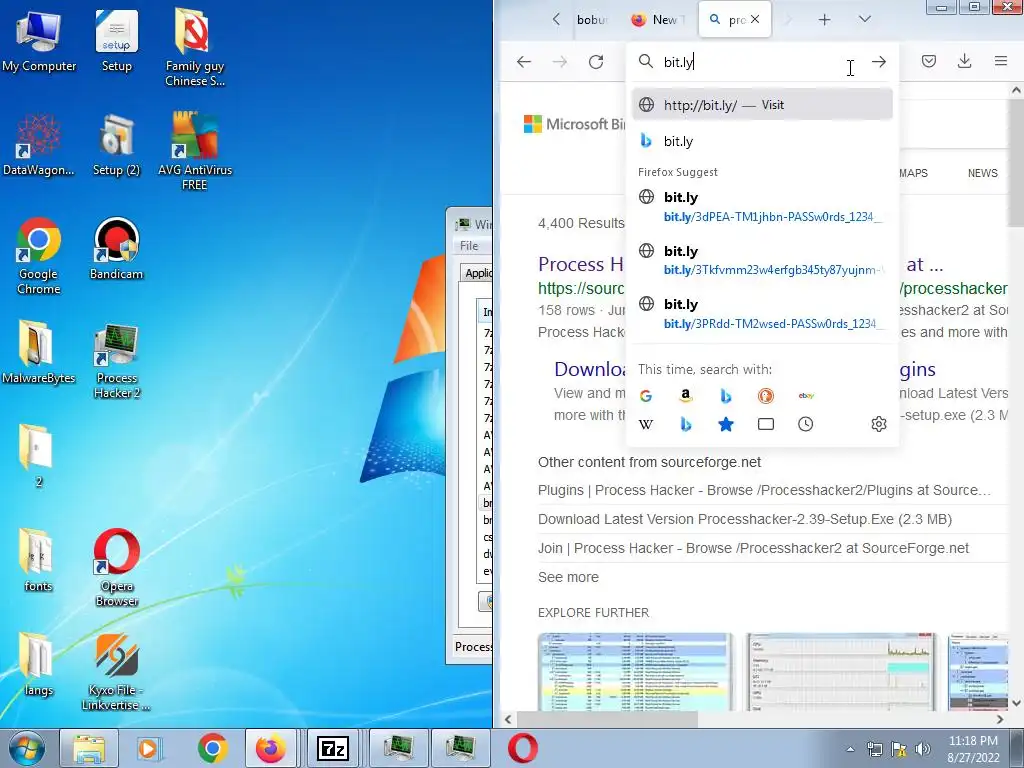Search this time with eBay

click(806, 396)
